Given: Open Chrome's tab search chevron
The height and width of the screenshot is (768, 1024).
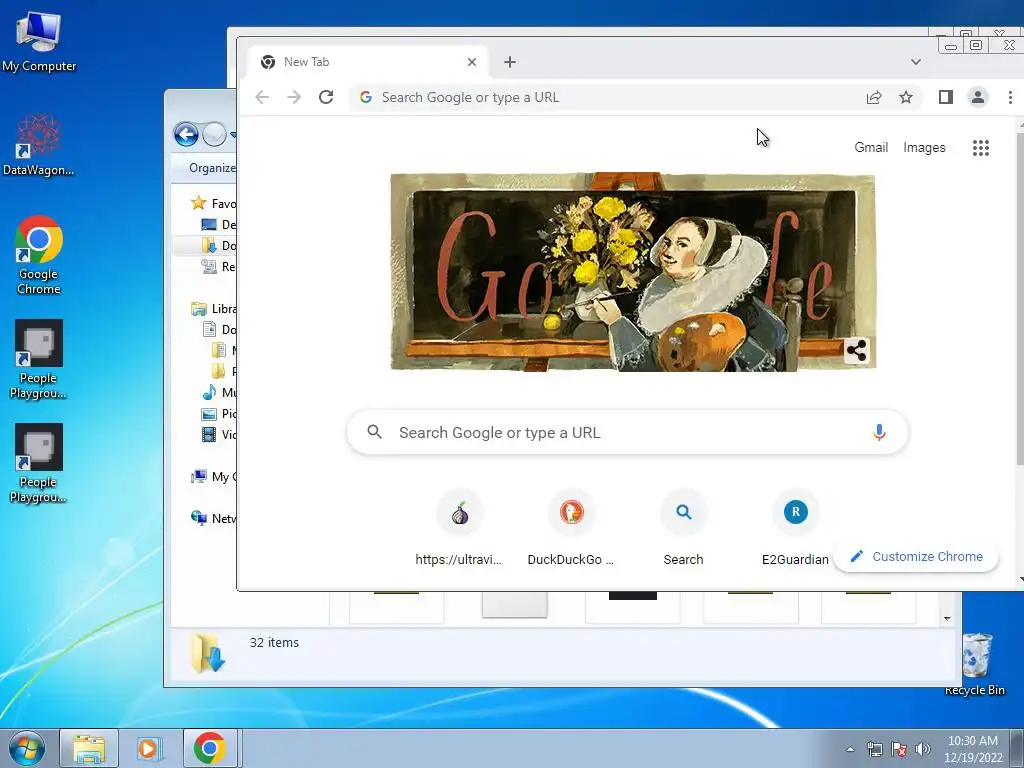Looking at the screenshot, I should click(916, 62).
